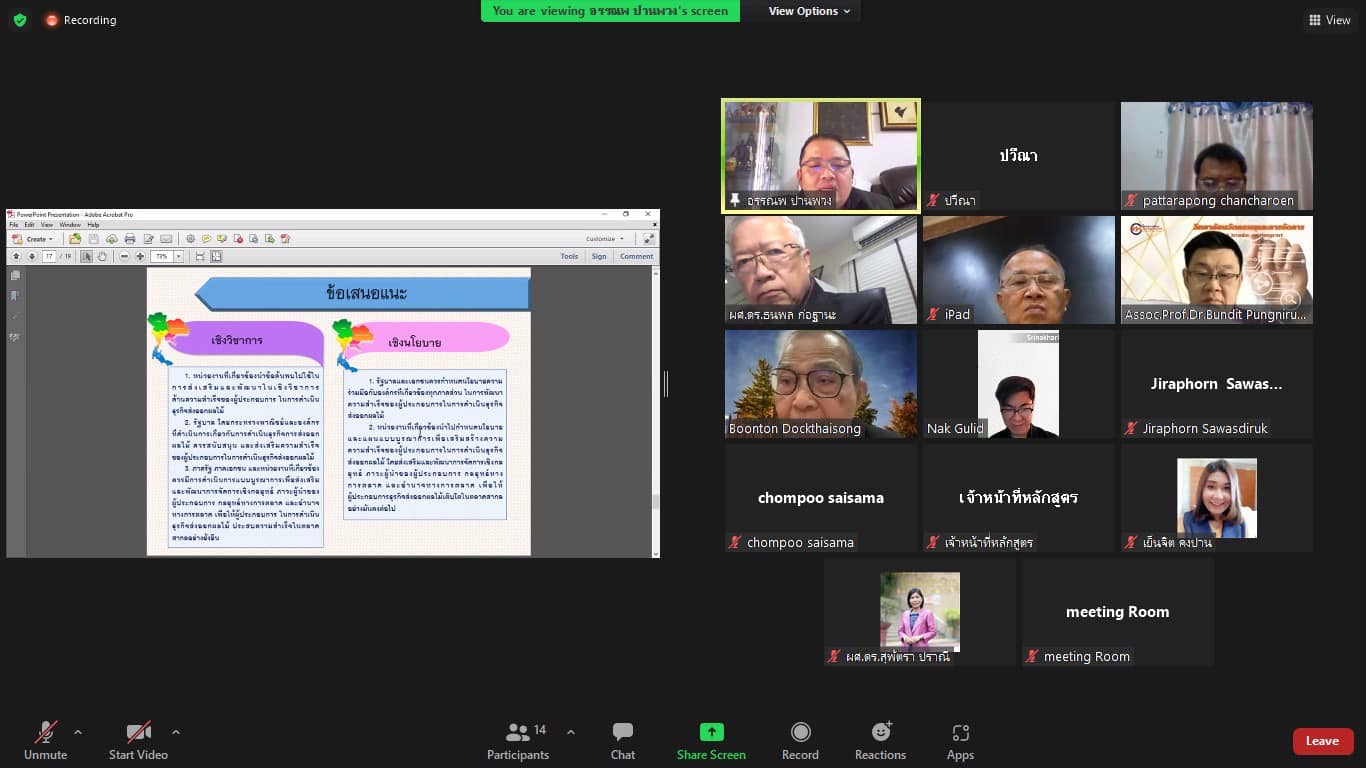Click the pinned speaker's video tile
This screenshot has width=1366, height=768.
[820, 156]
